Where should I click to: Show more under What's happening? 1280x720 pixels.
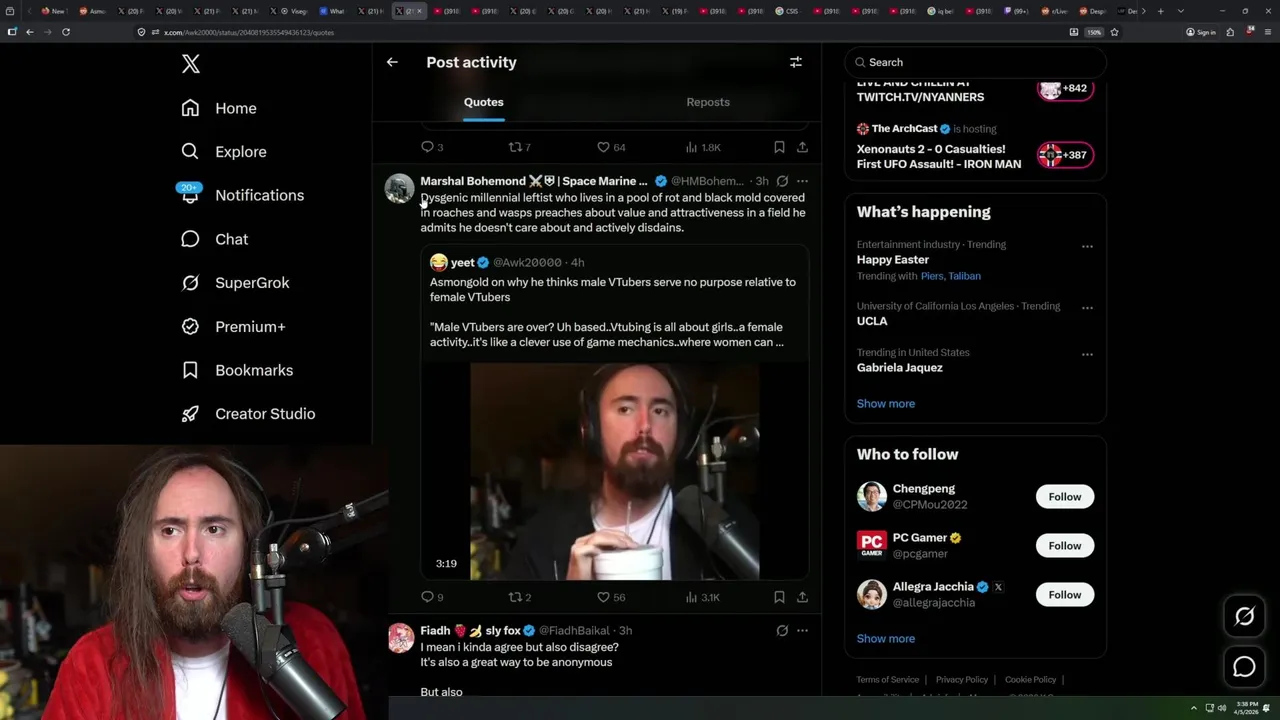(x=885, y=404)
